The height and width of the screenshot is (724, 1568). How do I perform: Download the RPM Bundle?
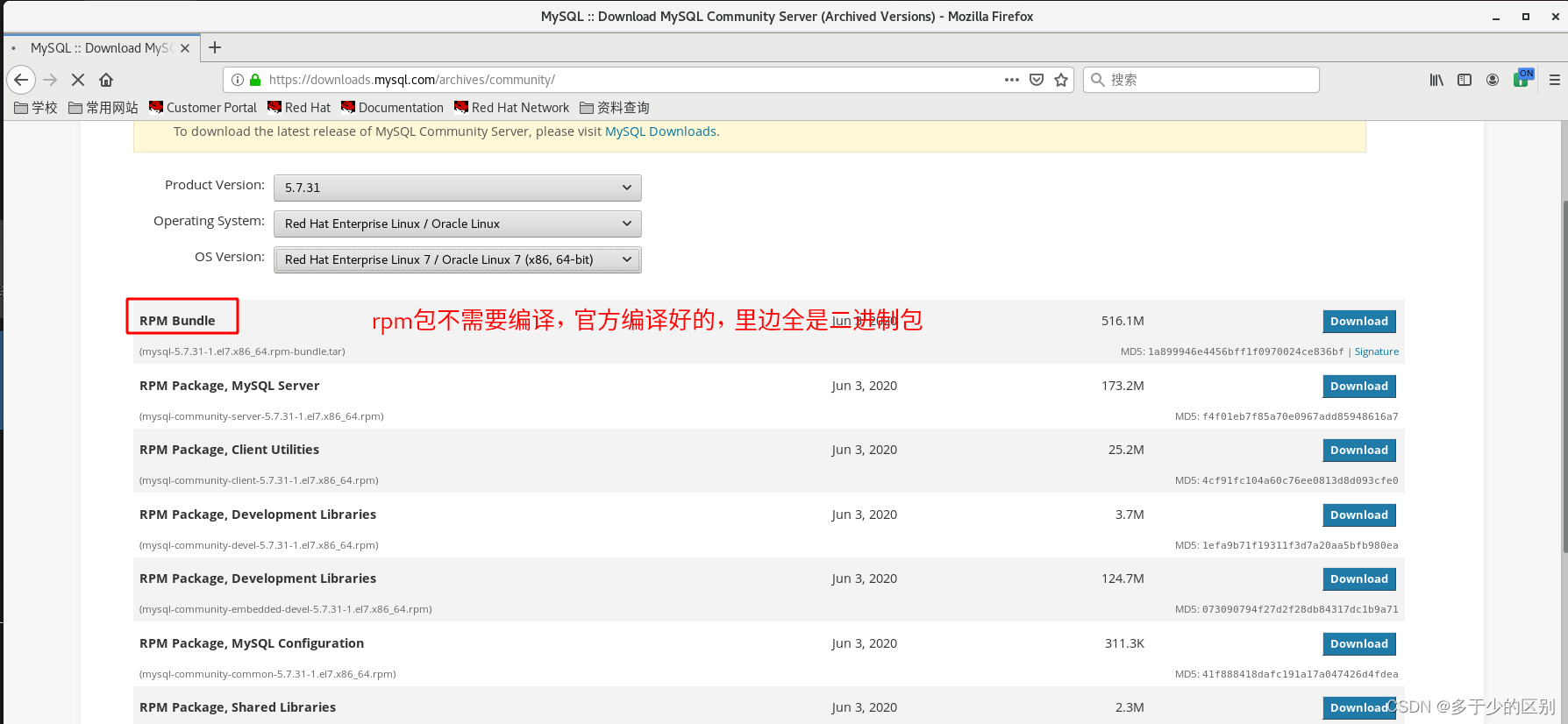point(1359,322)
